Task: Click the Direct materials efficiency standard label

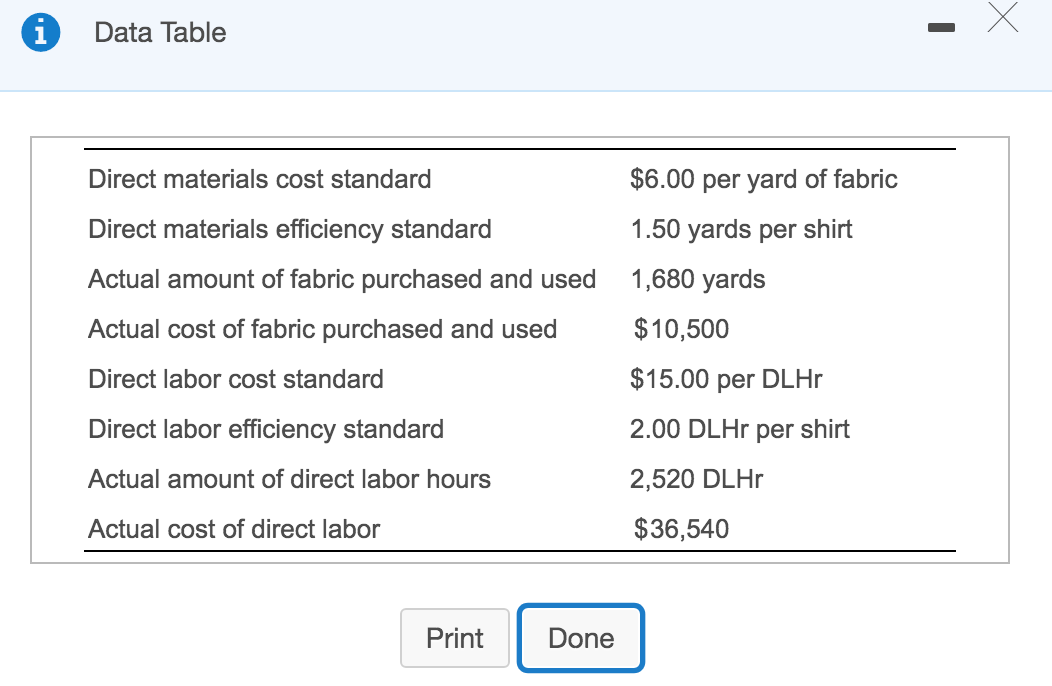Action: tap(289, 229)
